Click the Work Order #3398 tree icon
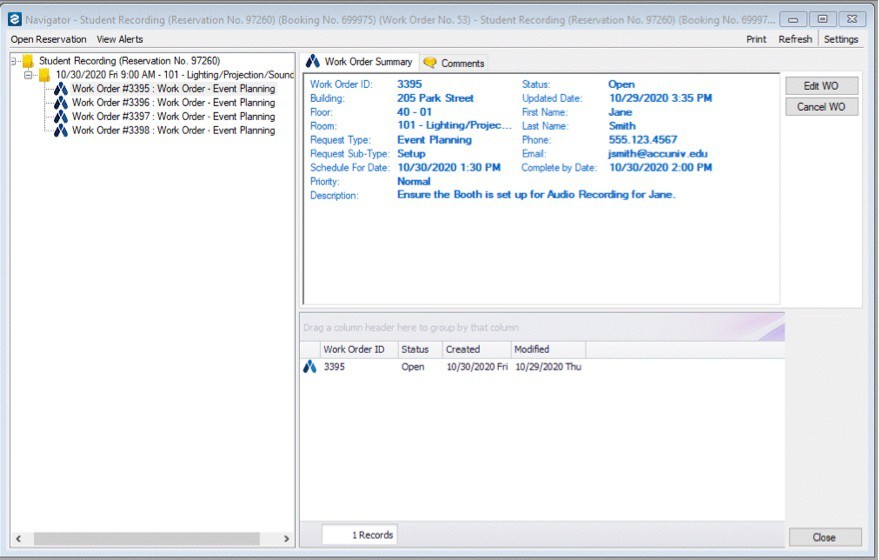Screen dimensions: 879x560 click(61, 131)
